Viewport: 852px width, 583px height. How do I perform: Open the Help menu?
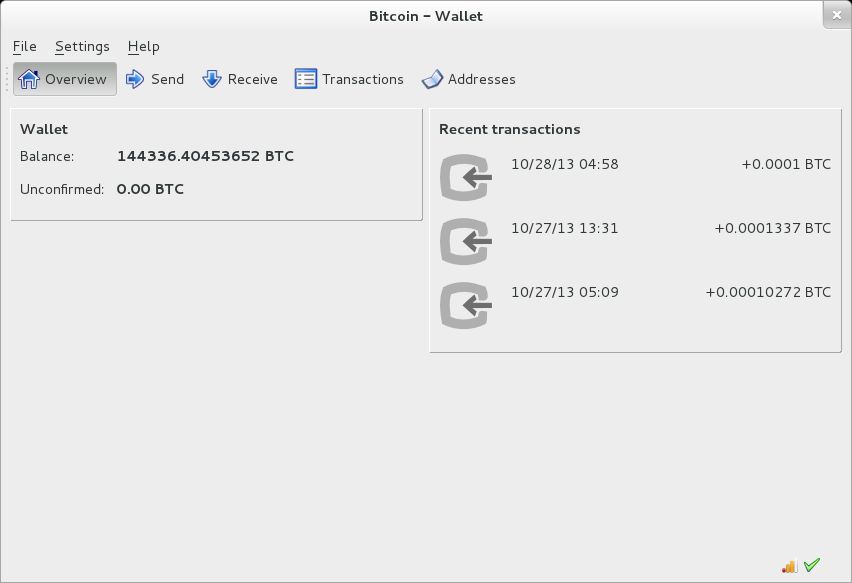tap(143, 47)
